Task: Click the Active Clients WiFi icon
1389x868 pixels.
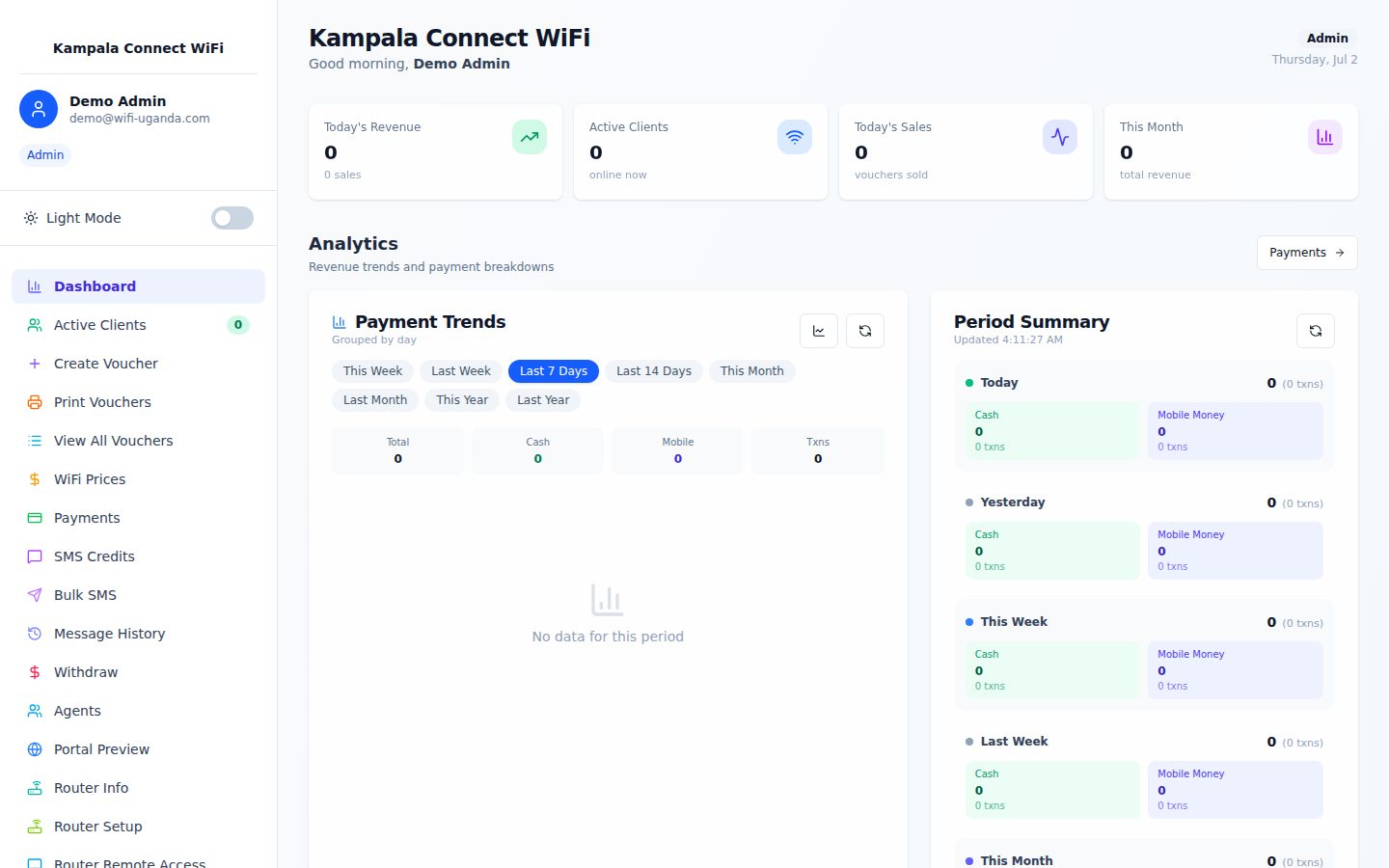Action: click(x=795, y=137)
